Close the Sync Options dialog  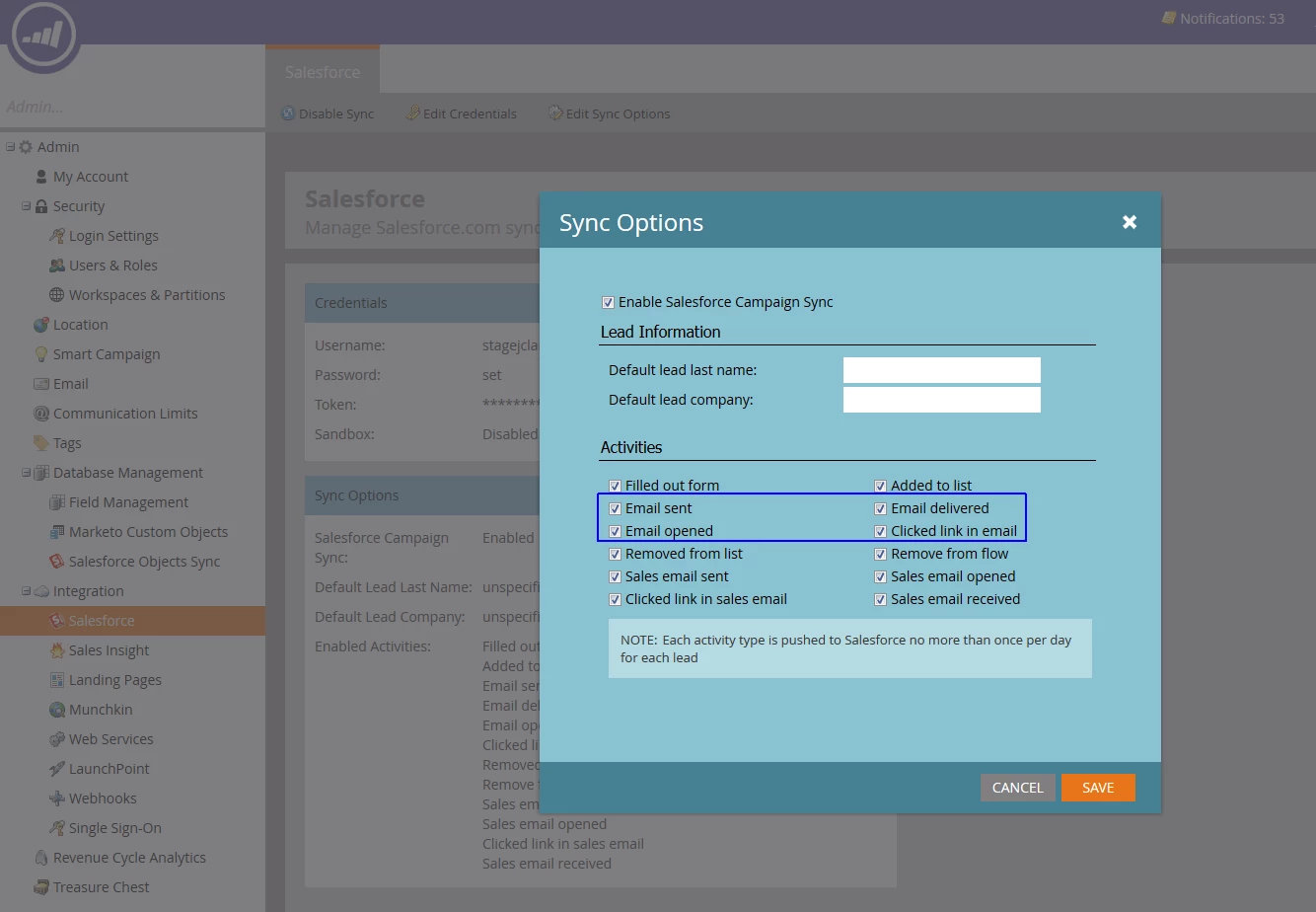(1130, 222)
